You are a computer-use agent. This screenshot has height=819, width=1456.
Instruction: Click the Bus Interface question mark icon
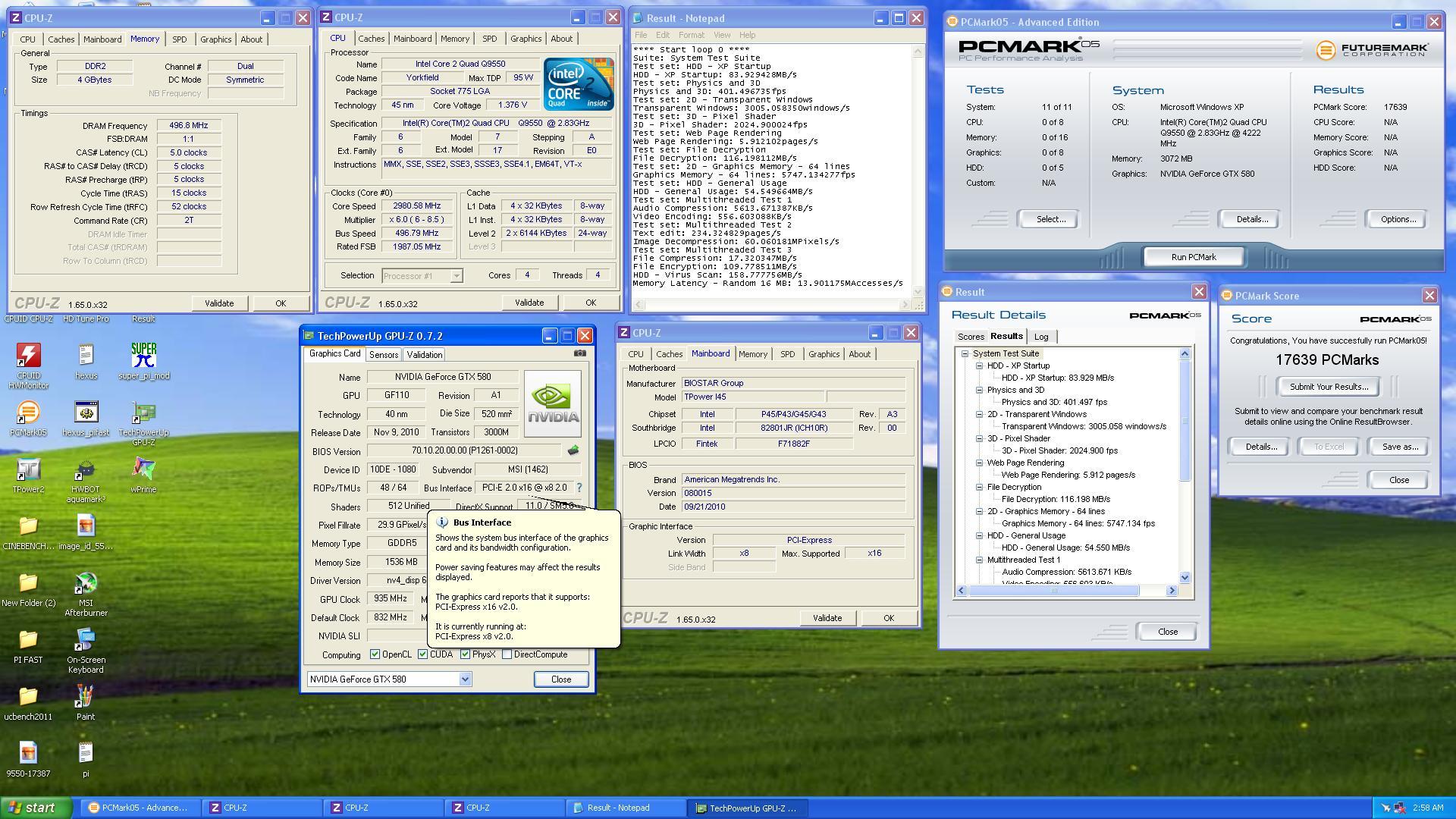[x=579, y=488]
